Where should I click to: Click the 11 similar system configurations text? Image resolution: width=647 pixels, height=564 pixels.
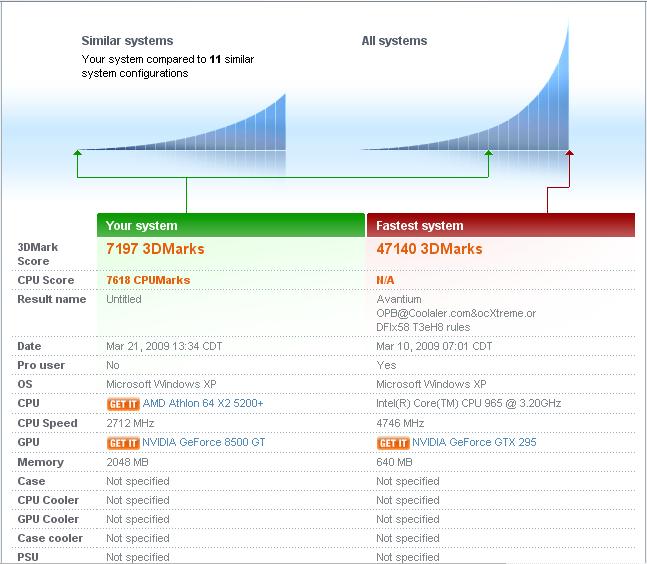tap(168, 66)
